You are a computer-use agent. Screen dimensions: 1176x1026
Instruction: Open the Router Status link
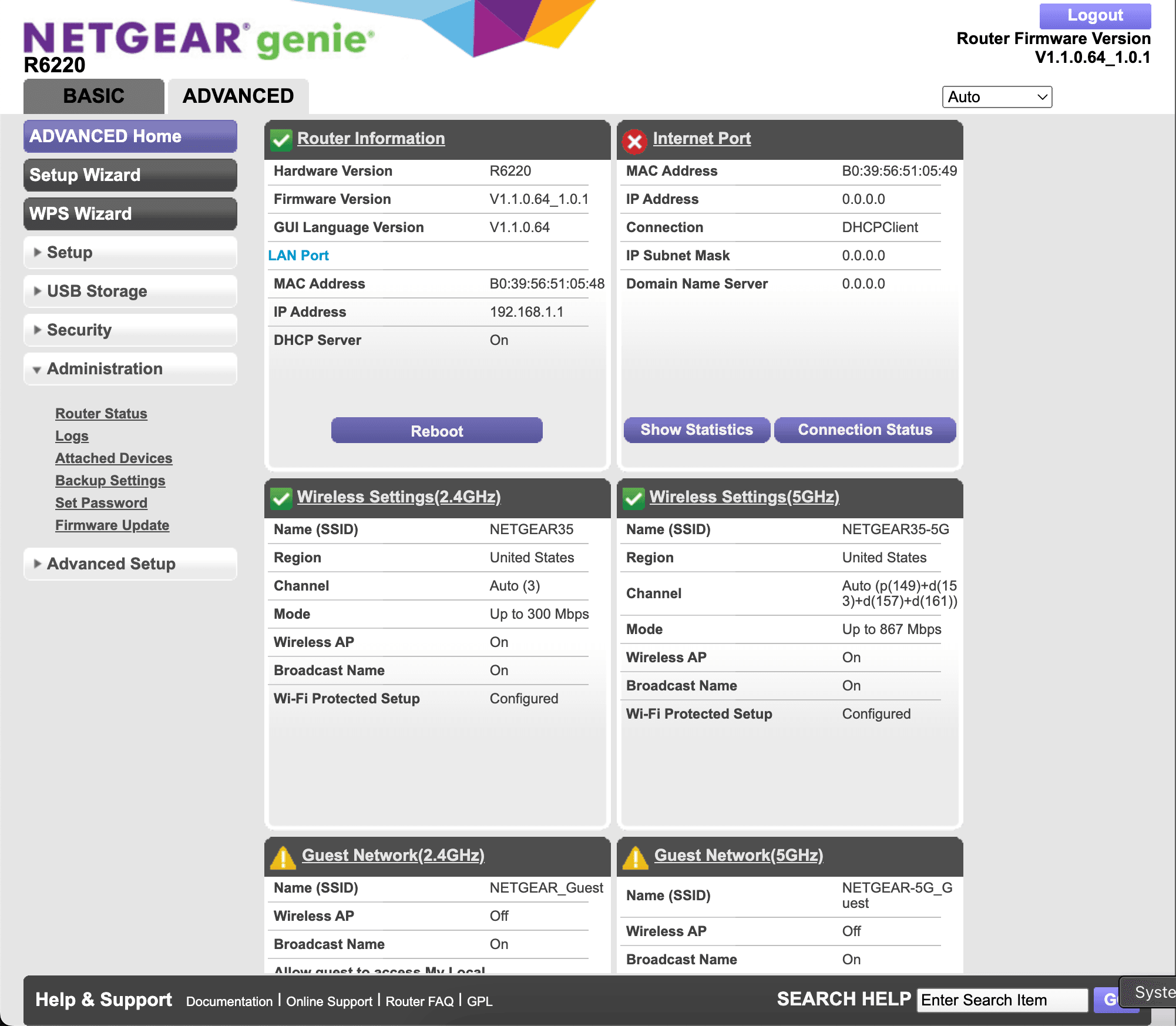tap(101, 413)
